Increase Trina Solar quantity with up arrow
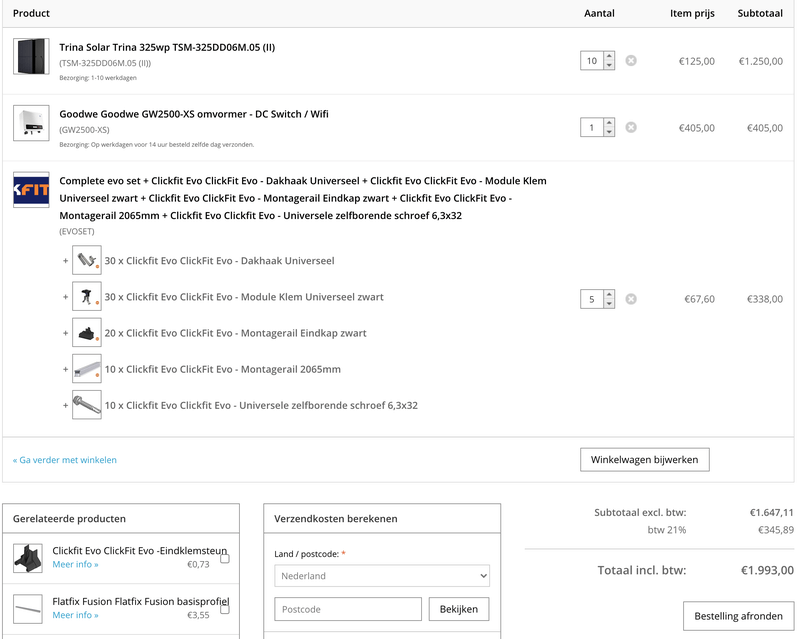Image resolution: width=800 pixels, height=639 pixels. [610, 57]
